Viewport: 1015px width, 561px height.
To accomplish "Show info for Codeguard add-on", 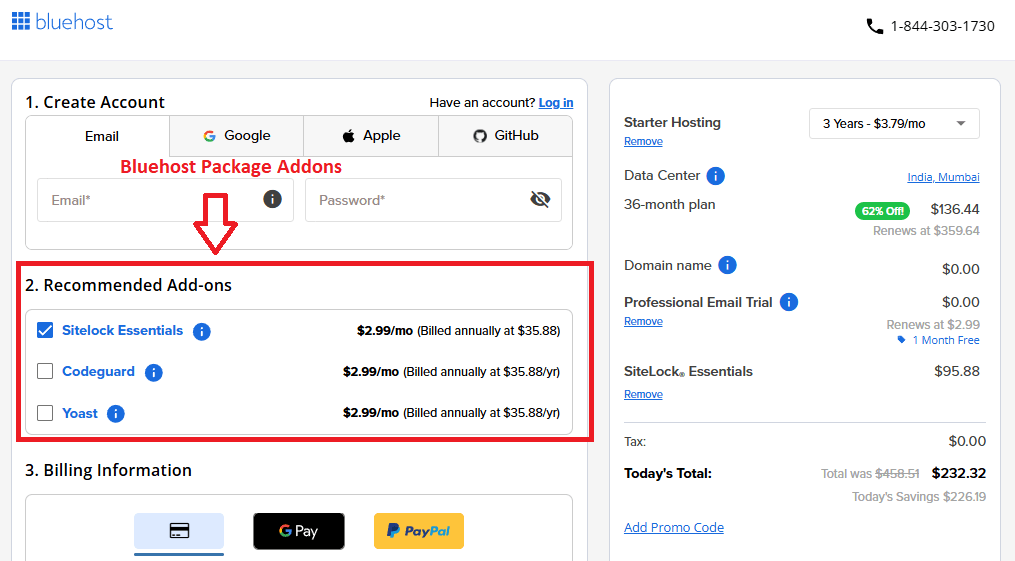I will pos(153,372).
